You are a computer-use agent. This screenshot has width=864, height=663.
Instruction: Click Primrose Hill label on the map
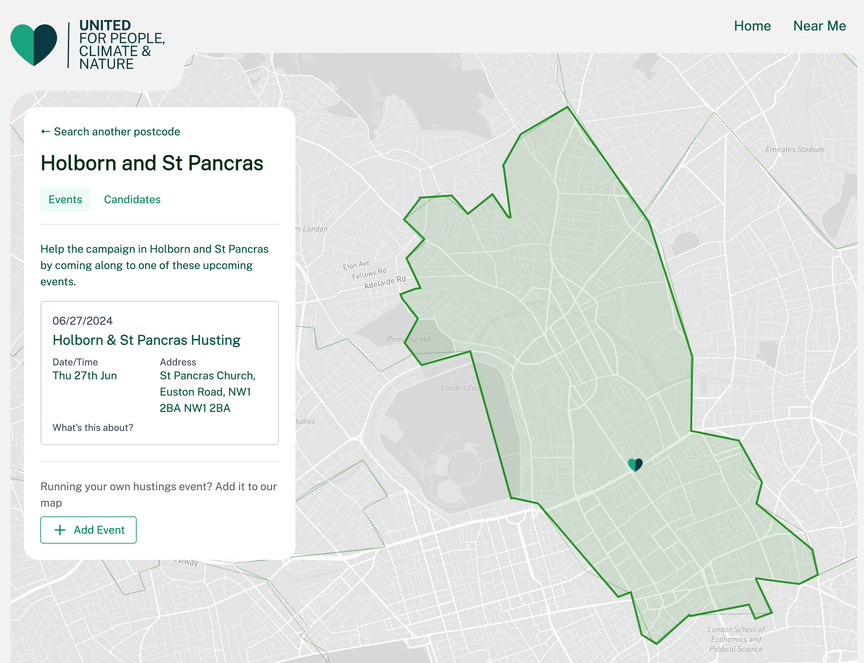coord(409,339)
